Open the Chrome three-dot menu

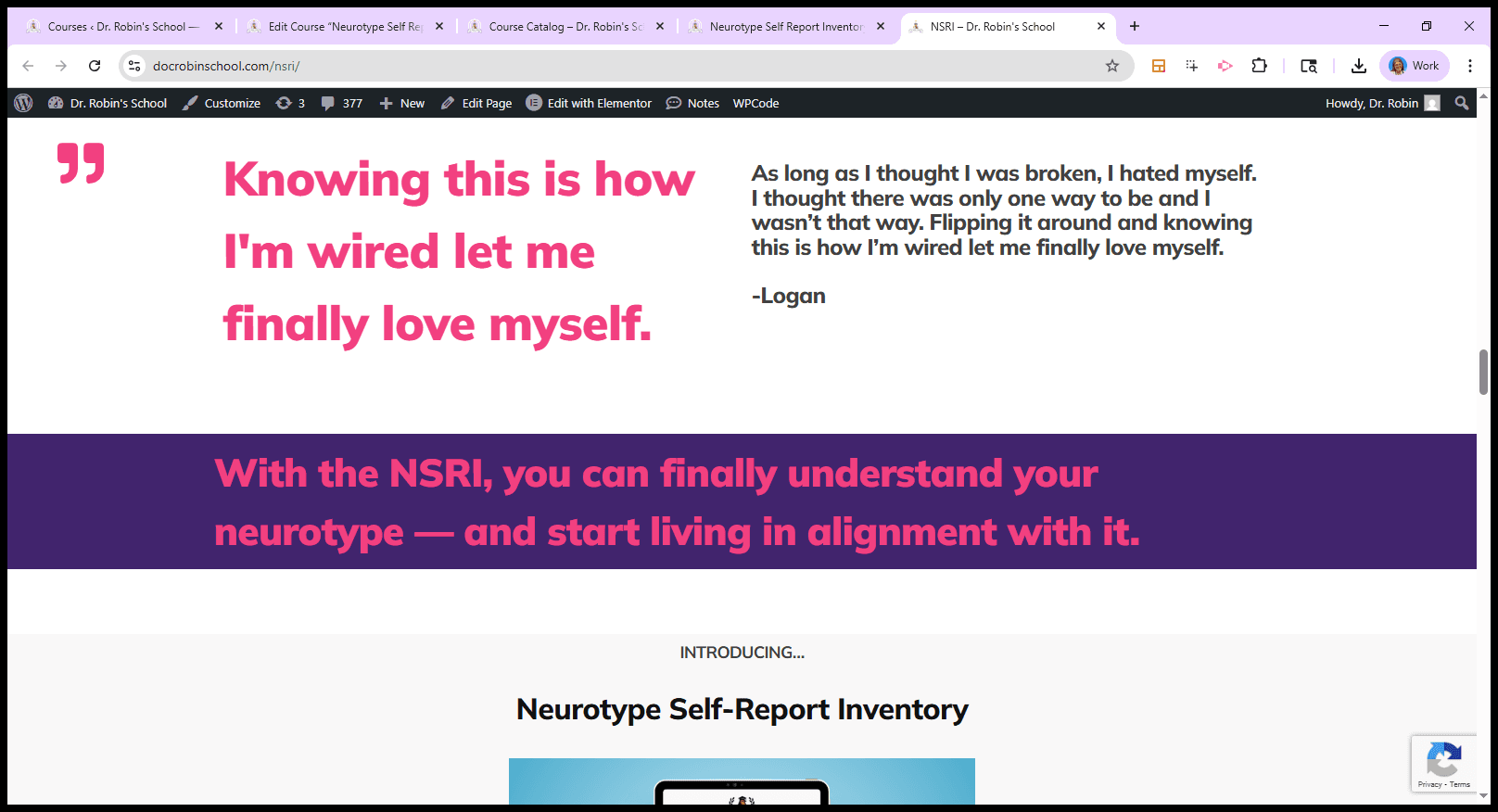pyautogui.click(x=1470, y=66)
